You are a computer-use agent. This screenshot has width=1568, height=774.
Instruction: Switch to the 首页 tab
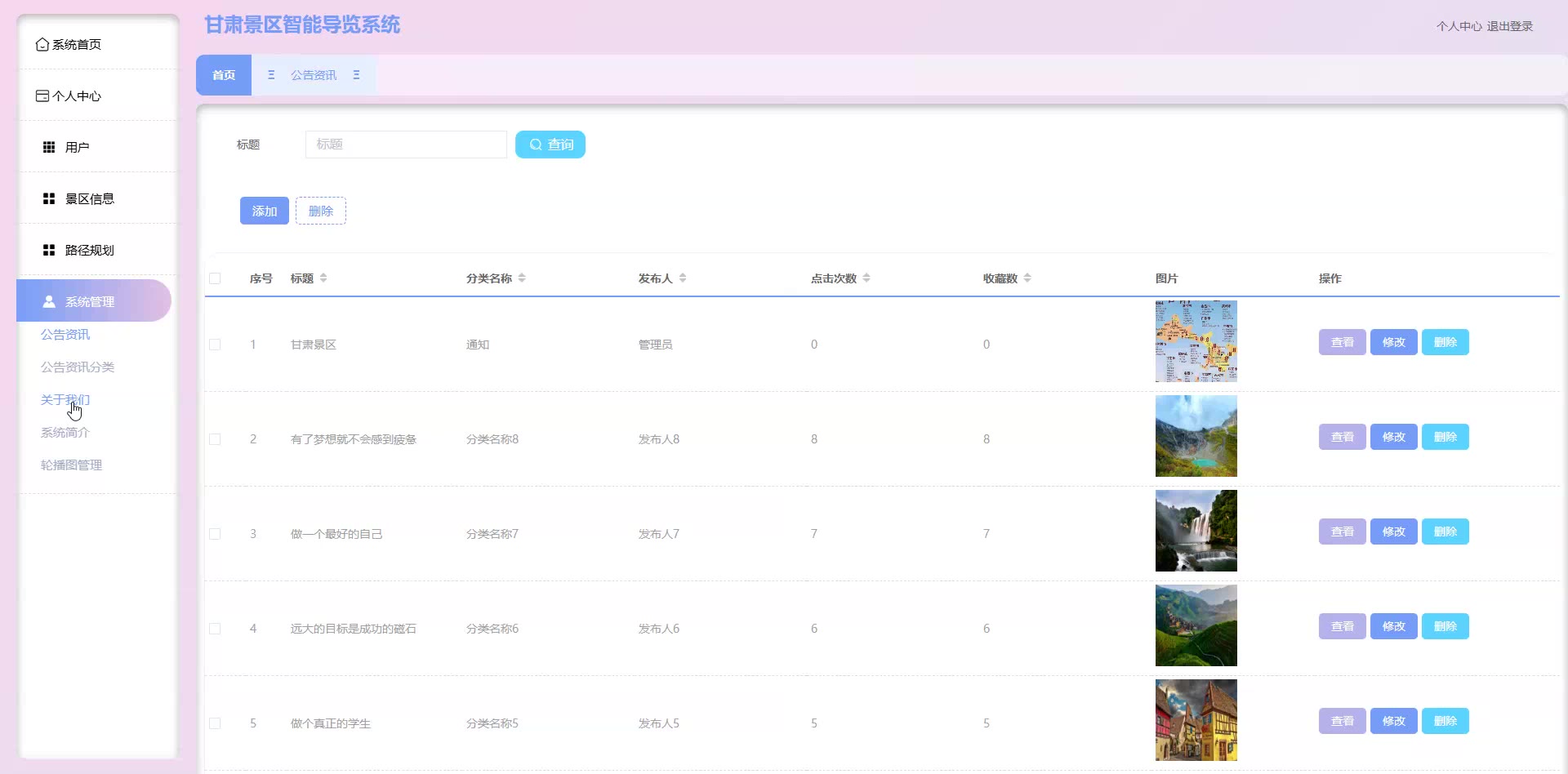[x=224, y=75]
